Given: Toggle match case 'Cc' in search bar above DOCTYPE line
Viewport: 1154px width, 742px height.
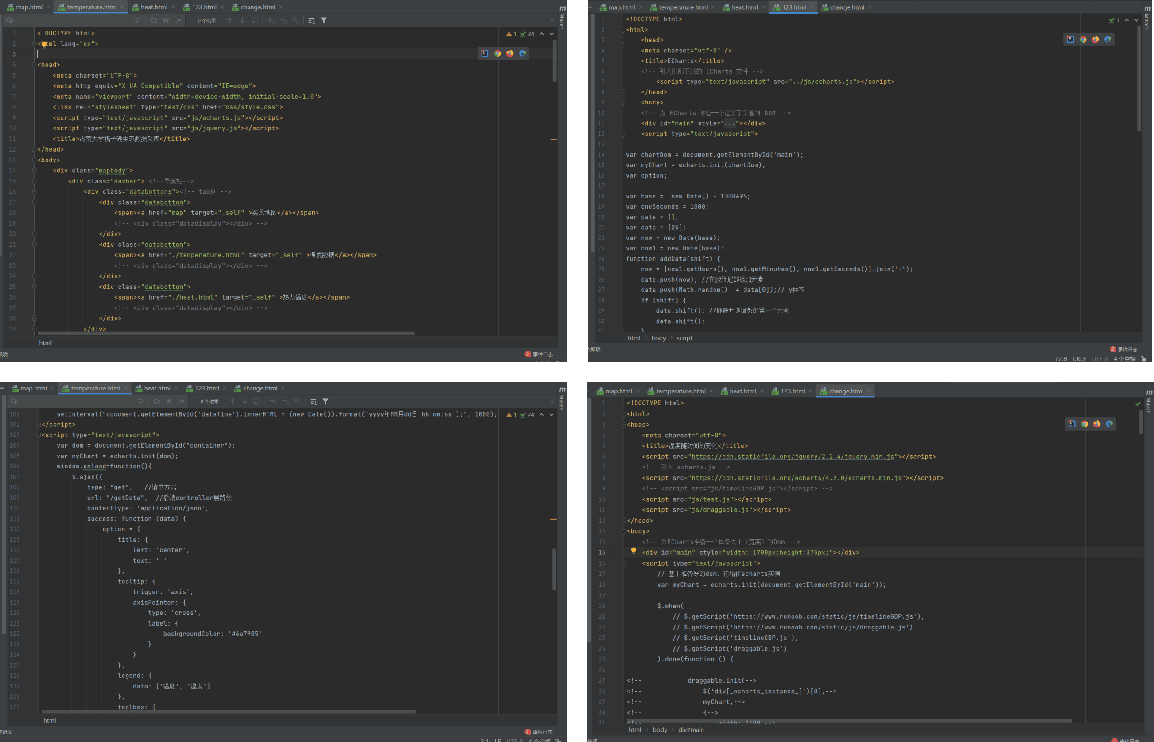Looking at the screenshot, I should pos(154,21).
